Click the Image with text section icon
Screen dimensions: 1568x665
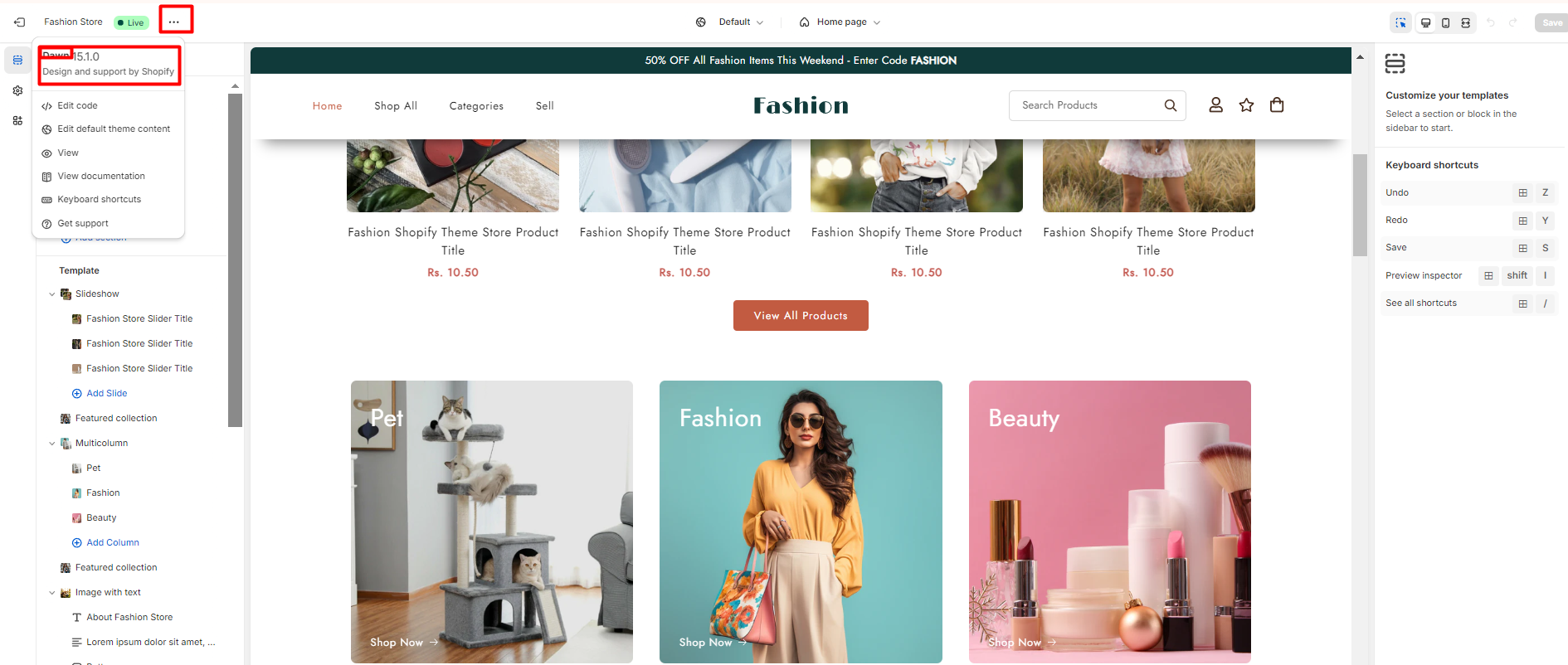tap(66, 592)
